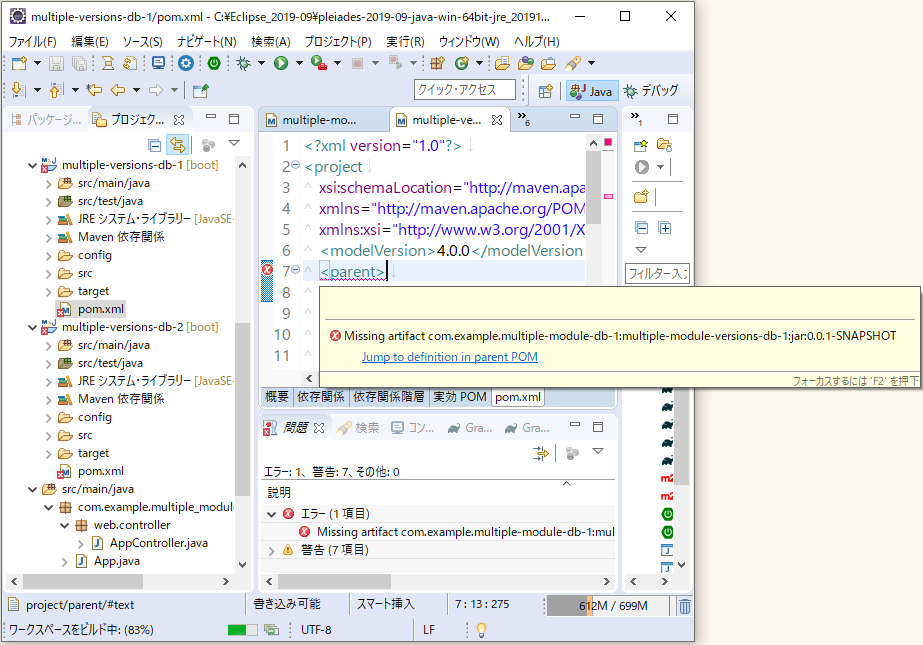Open the 実行(R) menu
Screen dimensions: 923x645
(x=405, y=42)
